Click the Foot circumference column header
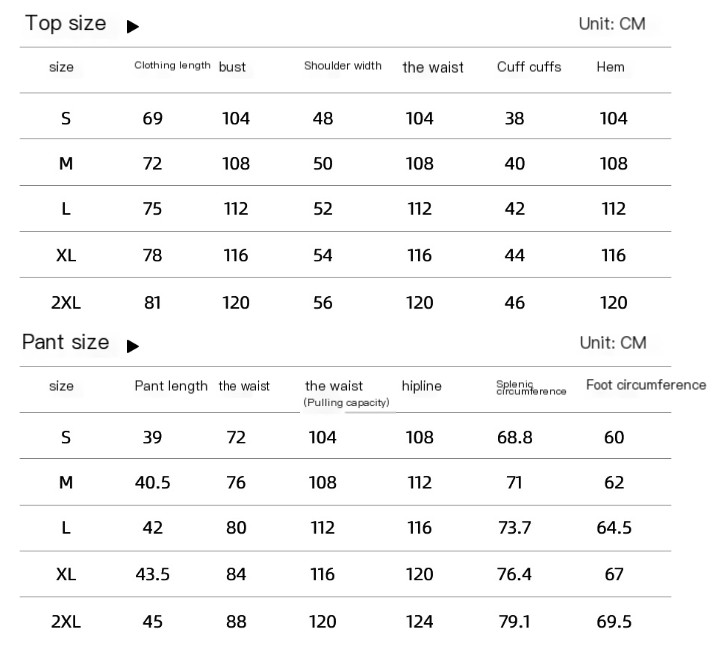Viewport: 717px width, 650px height. click(646, 385)
